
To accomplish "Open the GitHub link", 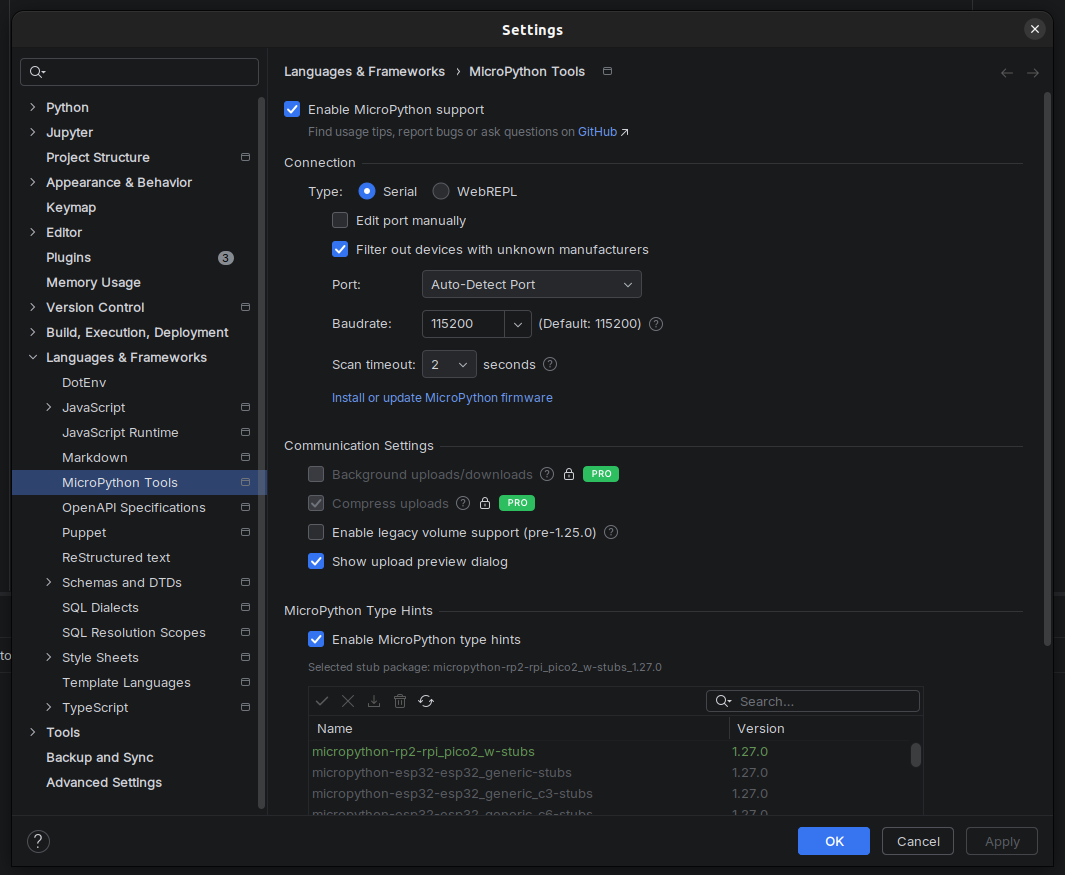I will (597, 132).
